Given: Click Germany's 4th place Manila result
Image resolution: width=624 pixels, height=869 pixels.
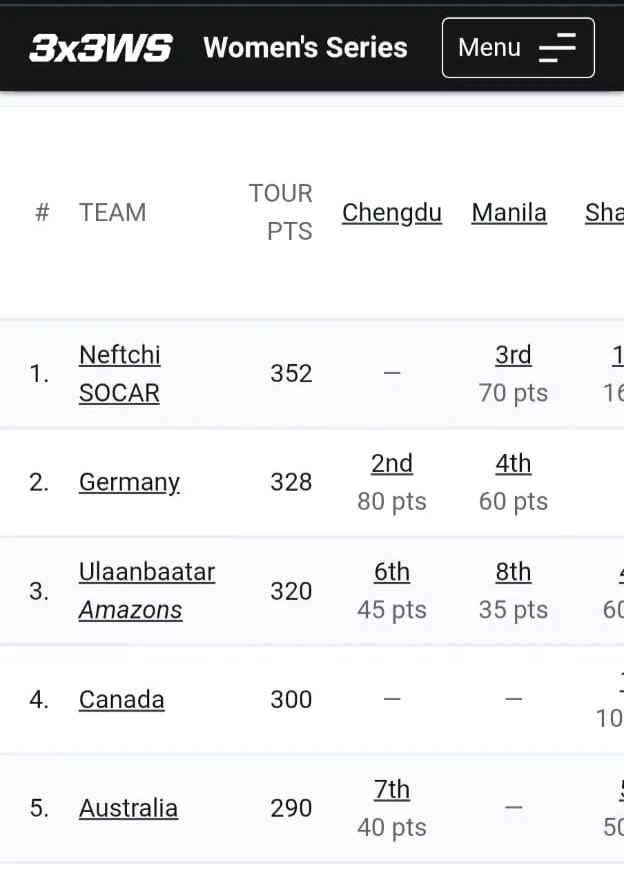Looking at the screenshot, I should [x=513, y=464].
